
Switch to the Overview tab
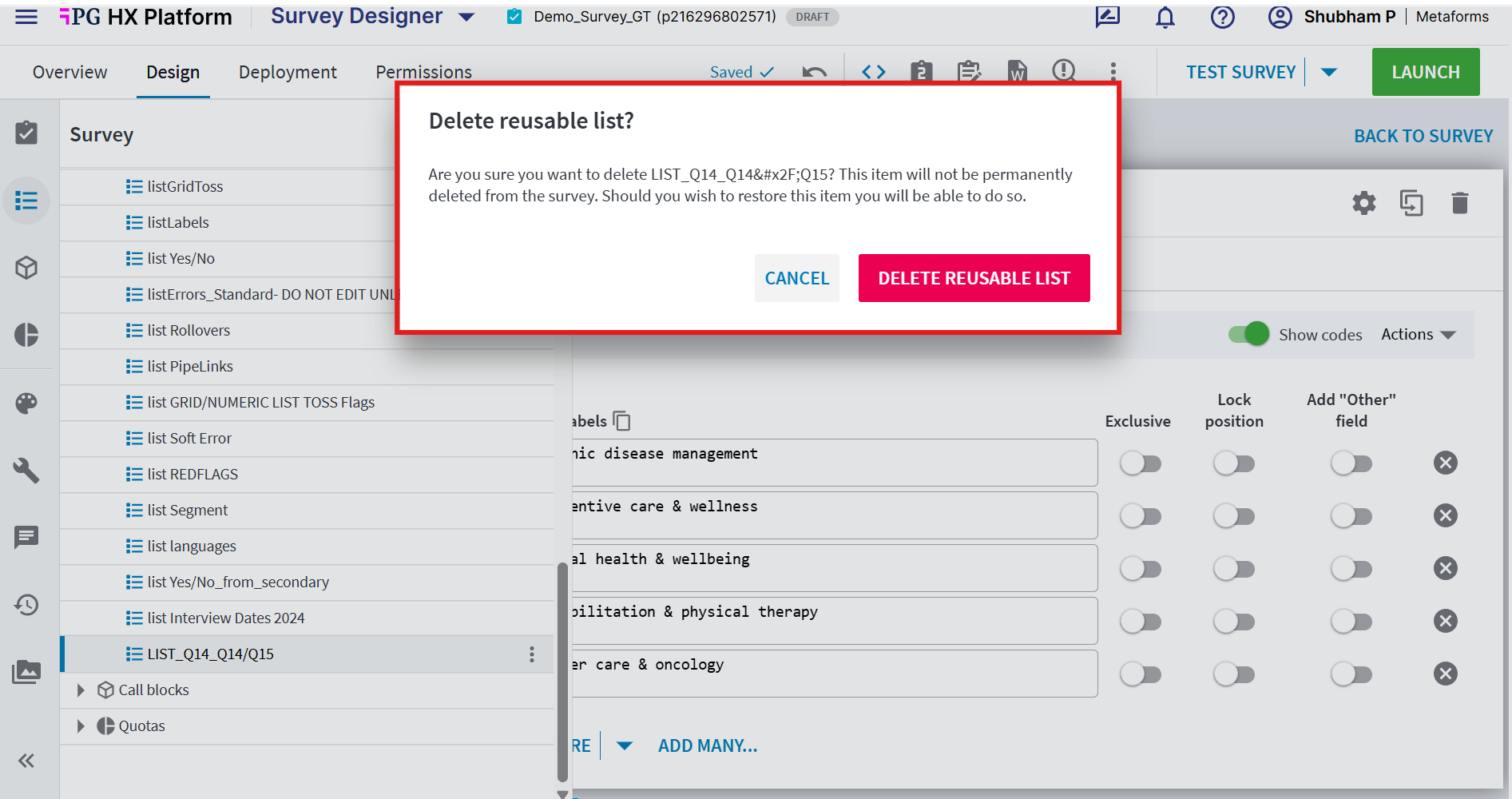click(x=70, y=72)
